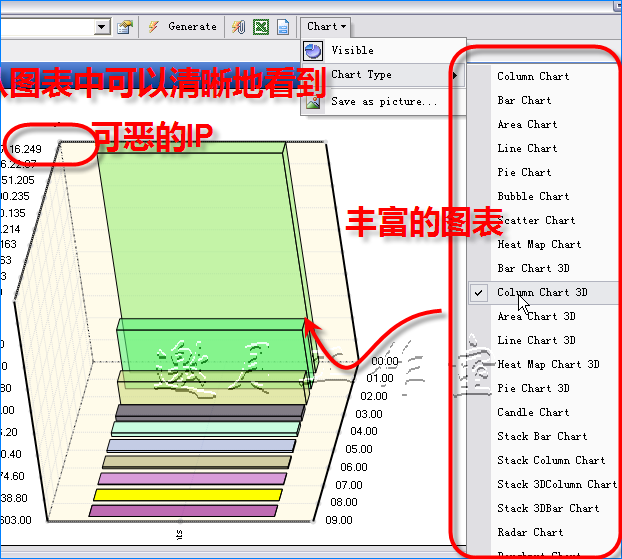This screenshot has height=559, width=622.
Task: Click the 38.80 value label
Action: (14, 498)
